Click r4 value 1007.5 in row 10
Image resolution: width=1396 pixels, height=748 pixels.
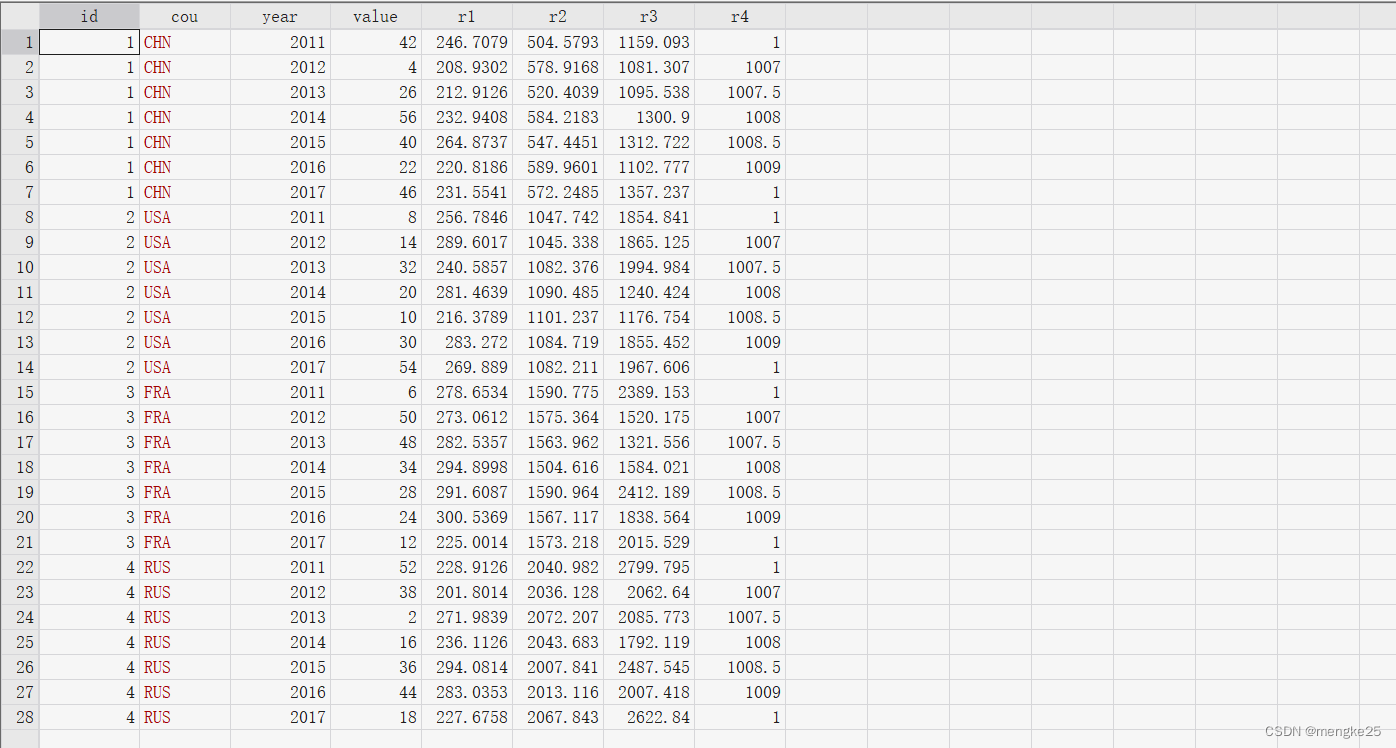[740, 267]
